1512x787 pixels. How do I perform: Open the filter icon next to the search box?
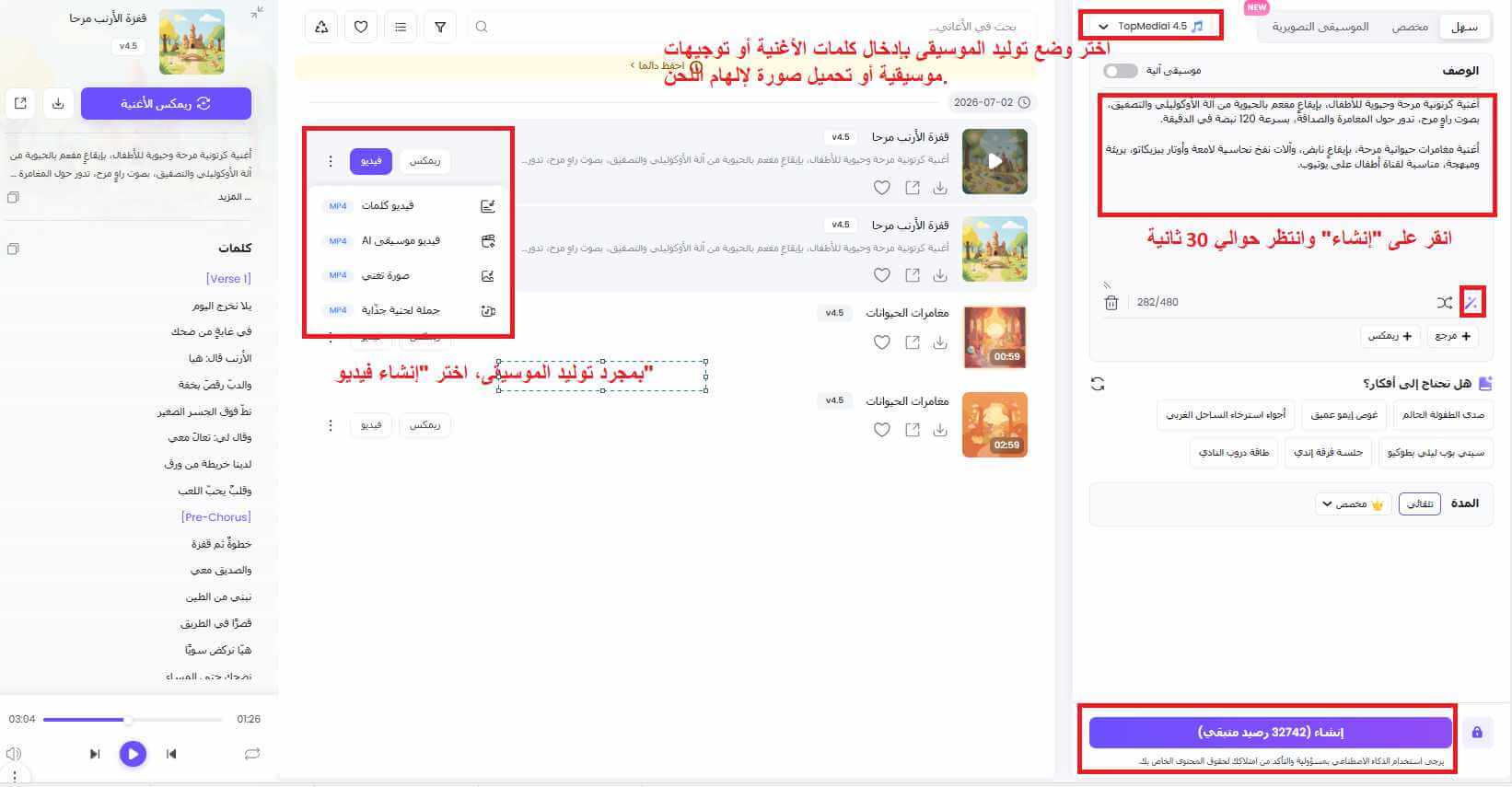coord(440,27)
